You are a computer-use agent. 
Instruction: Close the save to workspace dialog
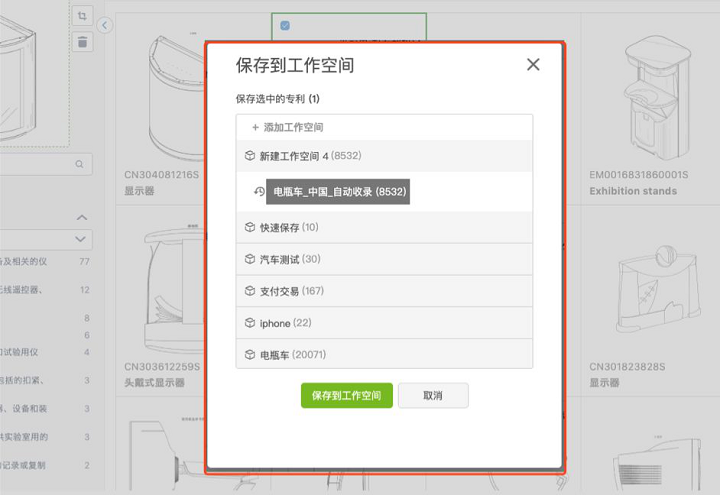coord(532,65)
